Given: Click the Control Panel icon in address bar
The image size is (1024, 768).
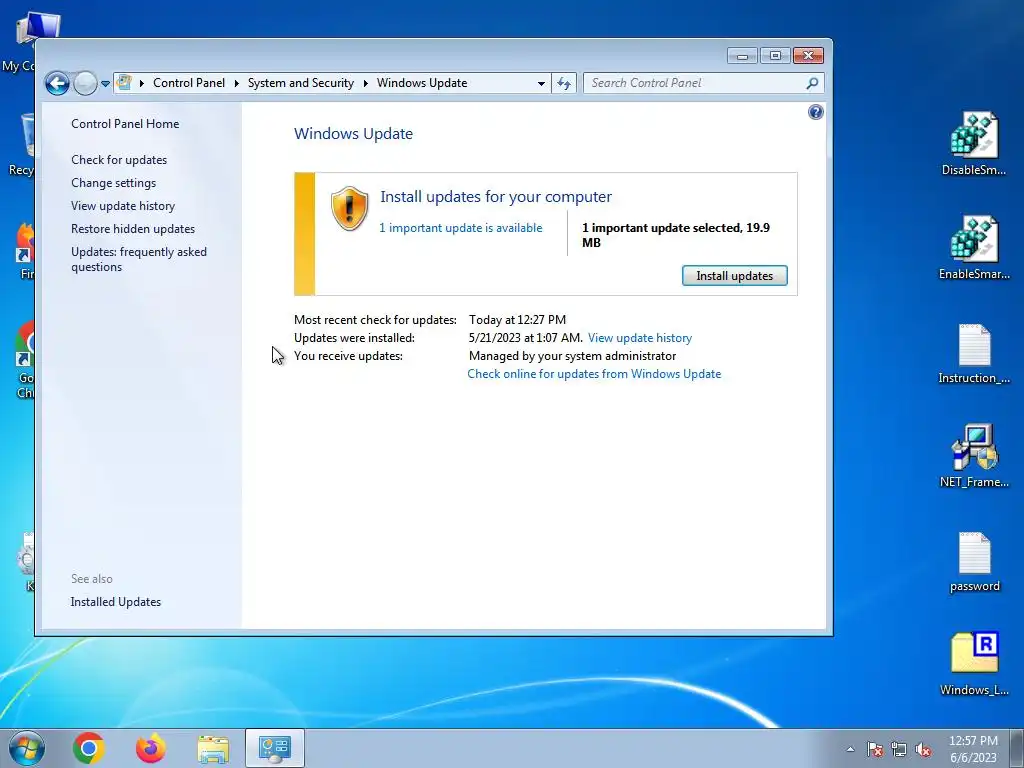Looking at the screenshot, I should [x=124, y=83].
